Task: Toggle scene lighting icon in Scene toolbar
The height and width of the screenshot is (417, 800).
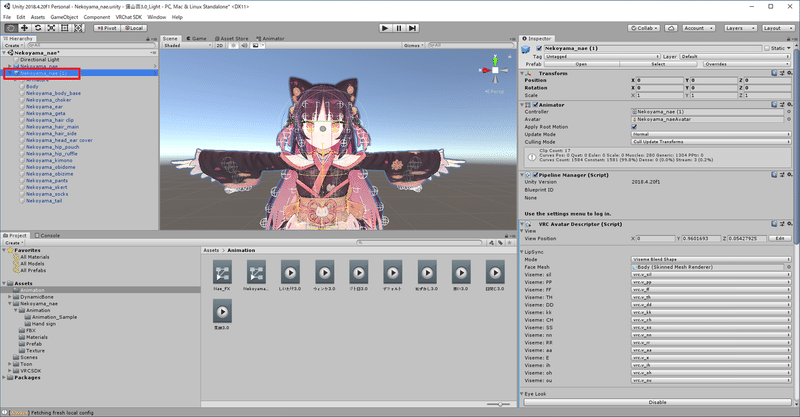Action: pos(234,45)
